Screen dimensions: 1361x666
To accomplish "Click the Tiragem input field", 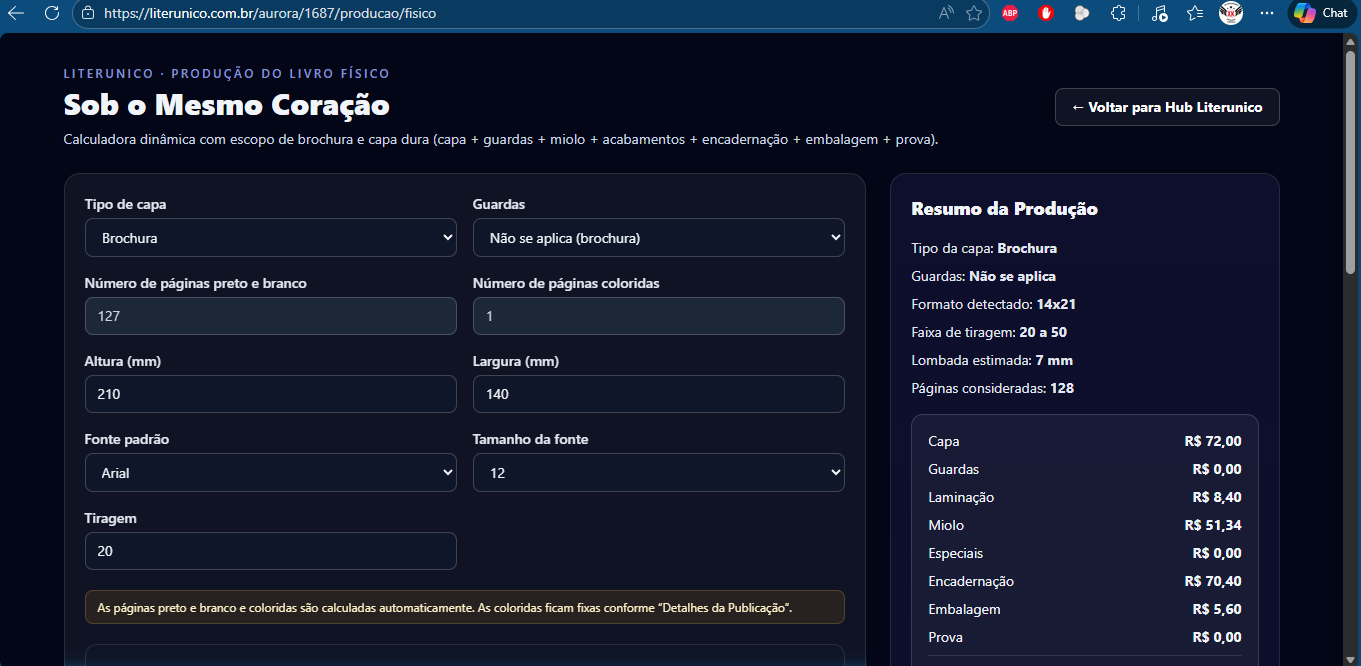I will (270, 551).
